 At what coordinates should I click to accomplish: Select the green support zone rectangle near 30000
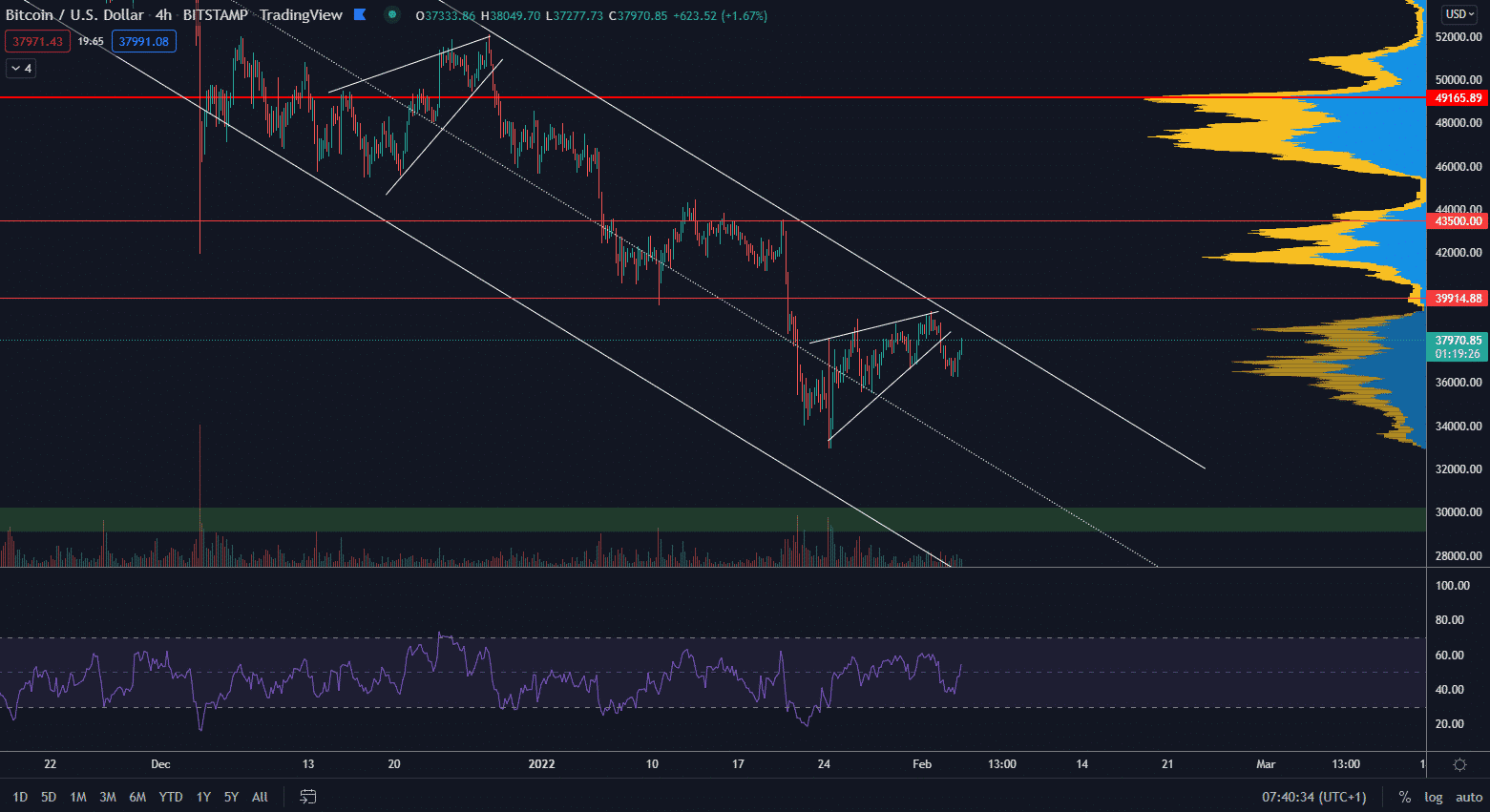point(573,519)
